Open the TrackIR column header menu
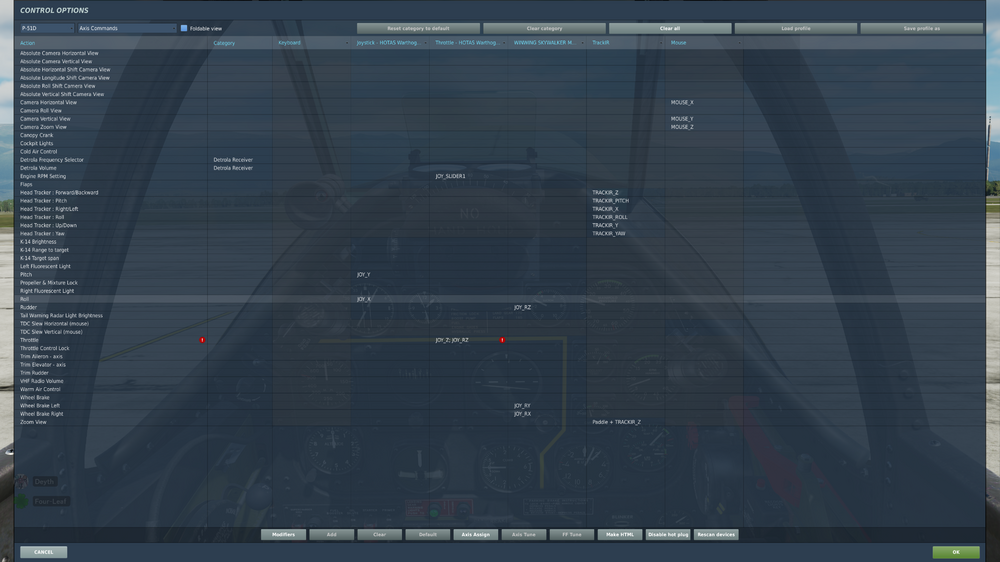Viewport: 1000px width, 562px height. pyautogui.click(x=661, y=43)
